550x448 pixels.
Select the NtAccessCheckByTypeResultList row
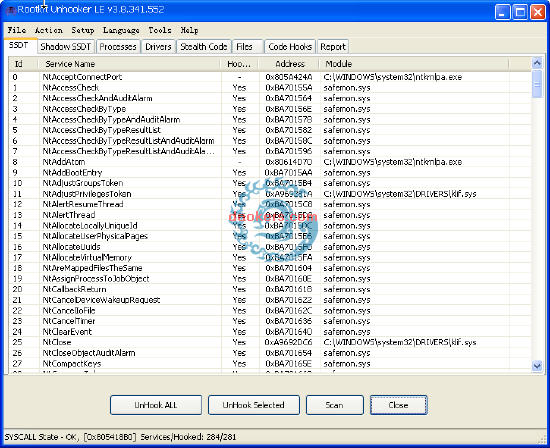[x=270, y=130]
